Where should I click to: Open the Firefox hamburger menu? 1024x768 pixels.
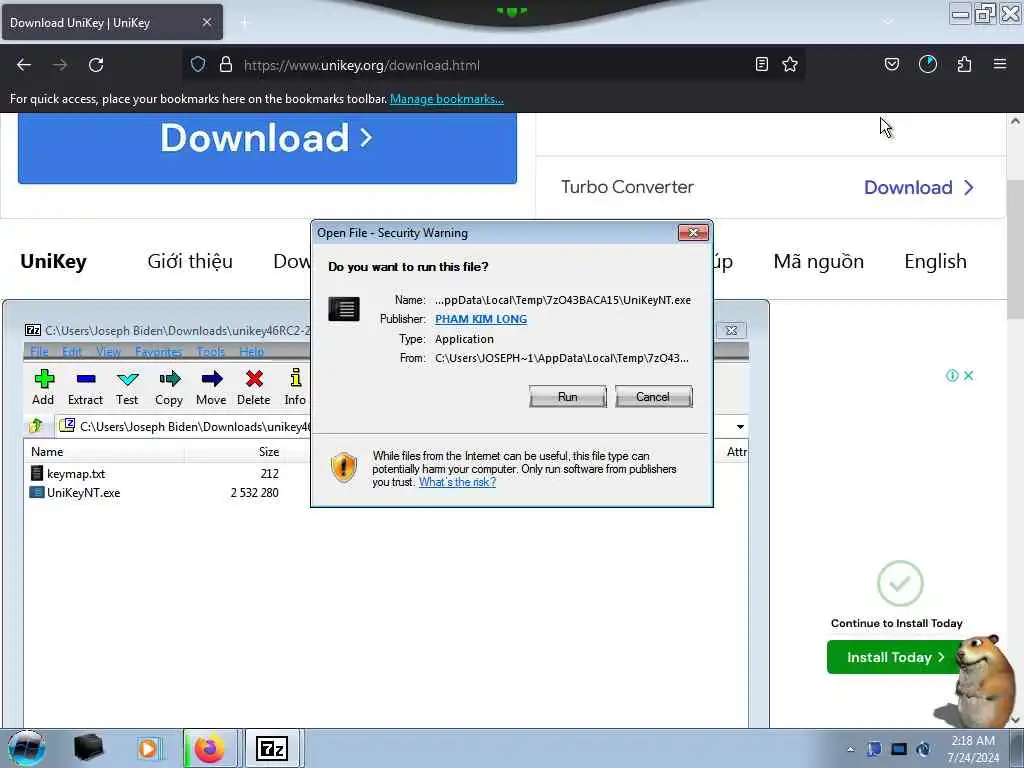(1000, 64)
